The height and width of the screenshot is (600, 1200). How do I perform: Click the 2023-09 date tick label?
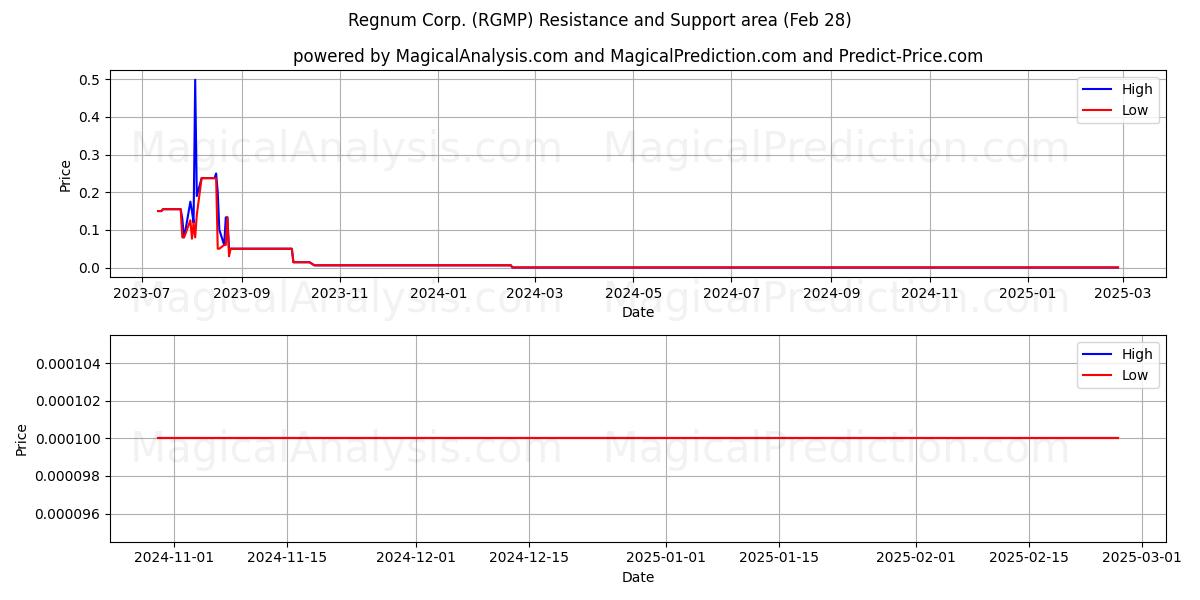point(242,293)
